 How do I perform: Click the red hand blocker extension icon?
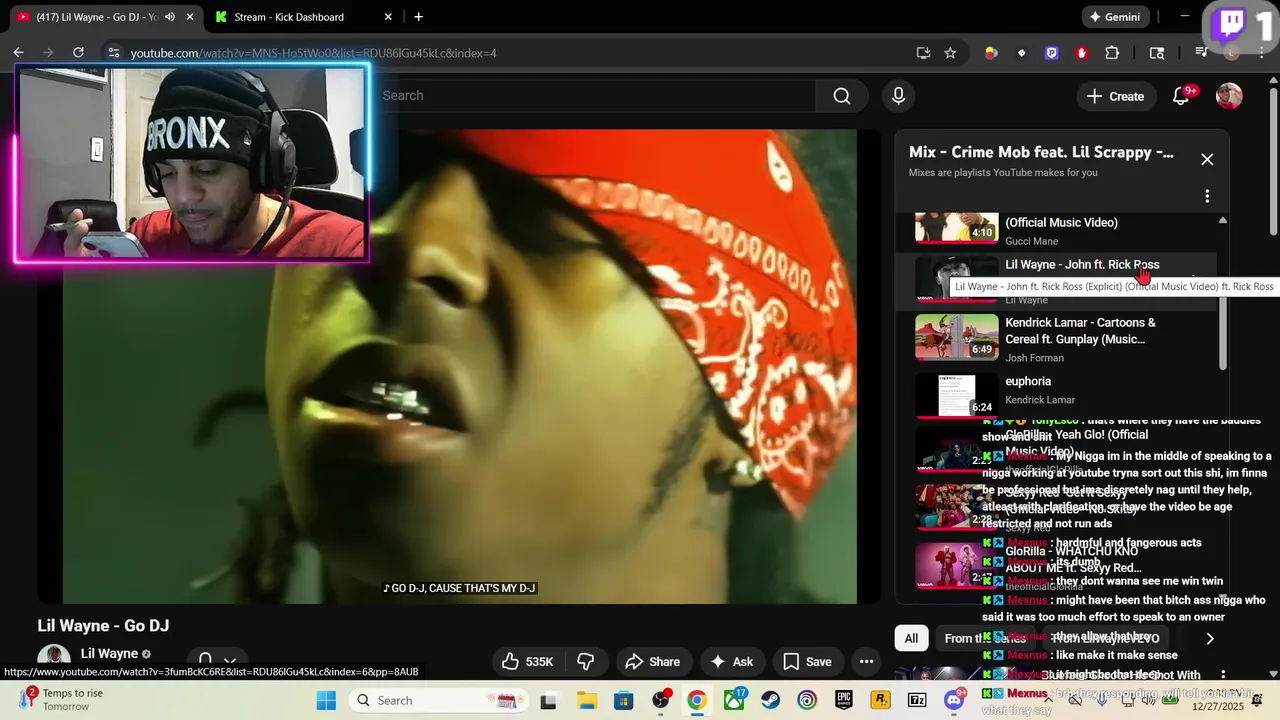[x=1081, y=53]
